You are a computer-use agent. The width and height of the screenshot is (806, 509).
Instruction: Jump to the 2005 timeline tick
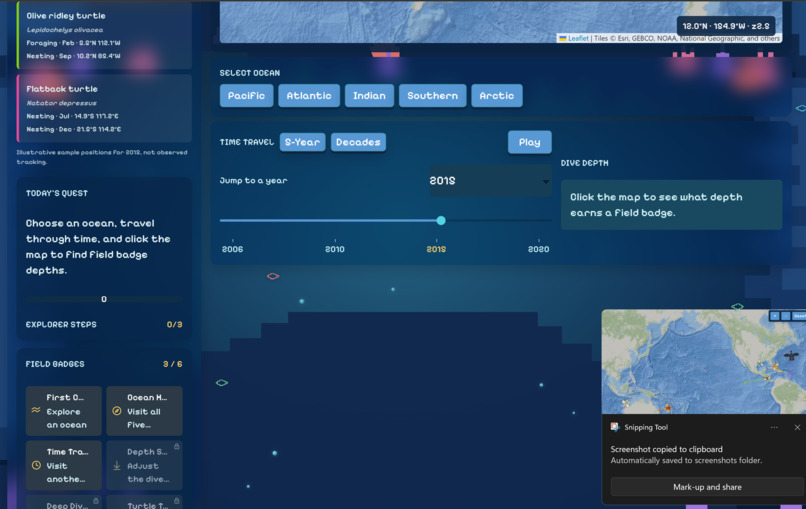(x=232, y=249)
